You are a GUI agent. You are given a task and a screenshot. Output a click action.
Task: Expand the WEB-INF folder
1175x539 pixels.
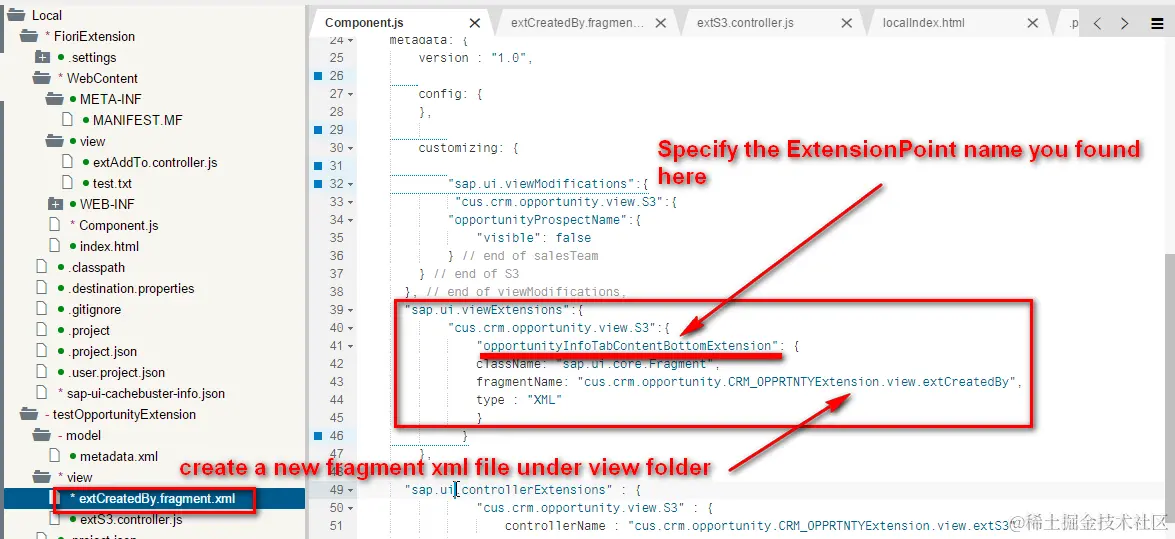pos(55,204)
